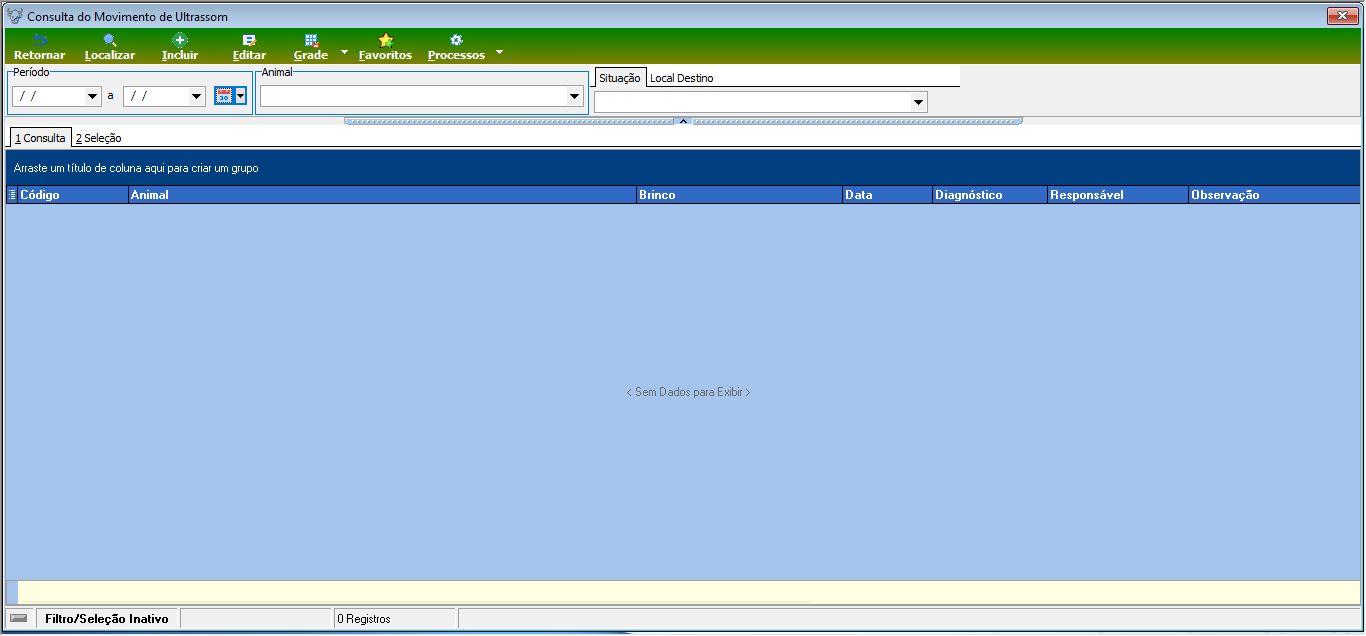Click the status bar indicator icon
The width and height of the screenshot is (1366, 636).
click(x=18, y=618)
